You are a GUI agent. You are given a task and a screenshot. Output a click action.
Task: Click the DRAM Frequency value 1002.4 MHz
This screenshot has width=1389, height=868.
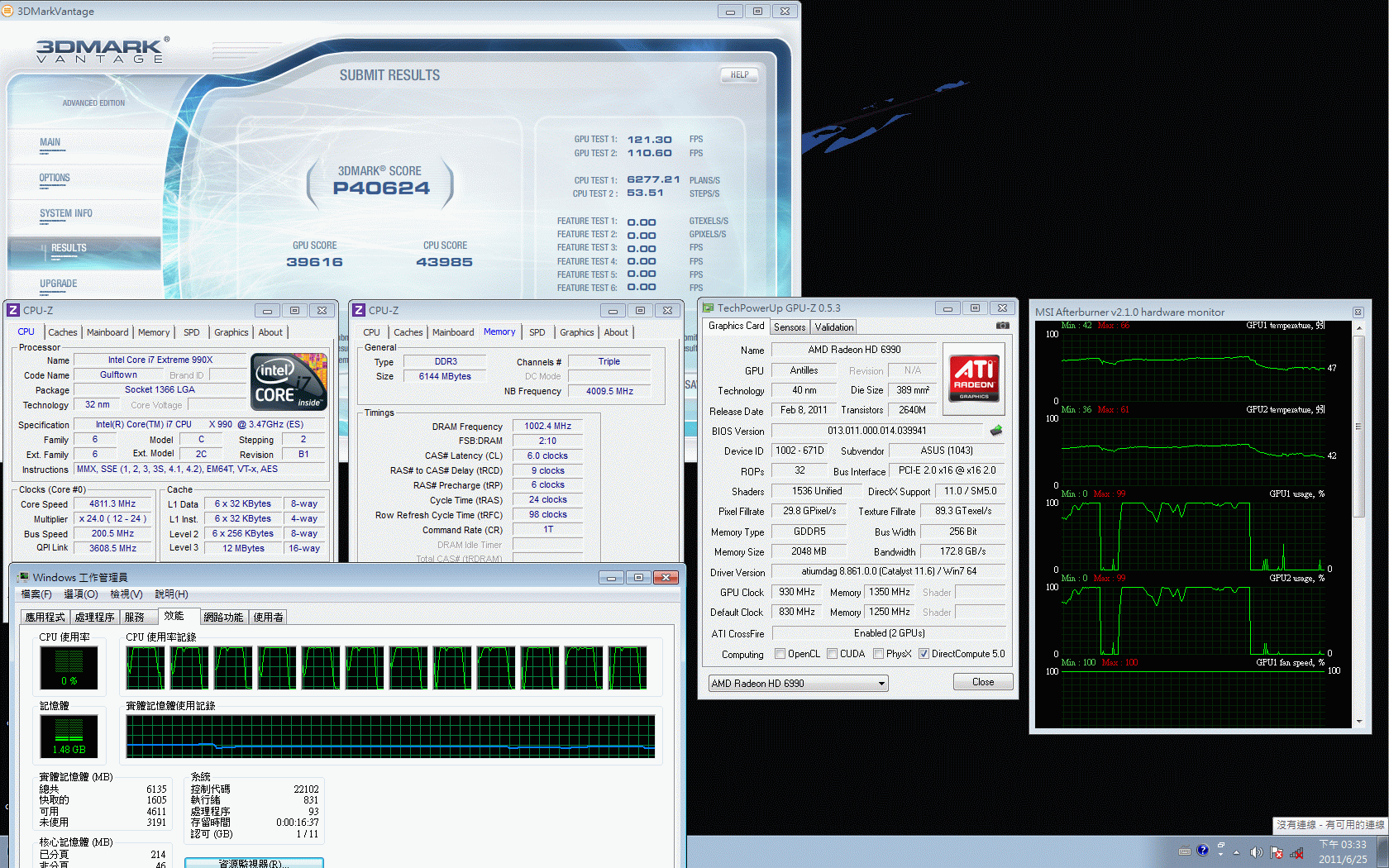[x=547, y=427]
